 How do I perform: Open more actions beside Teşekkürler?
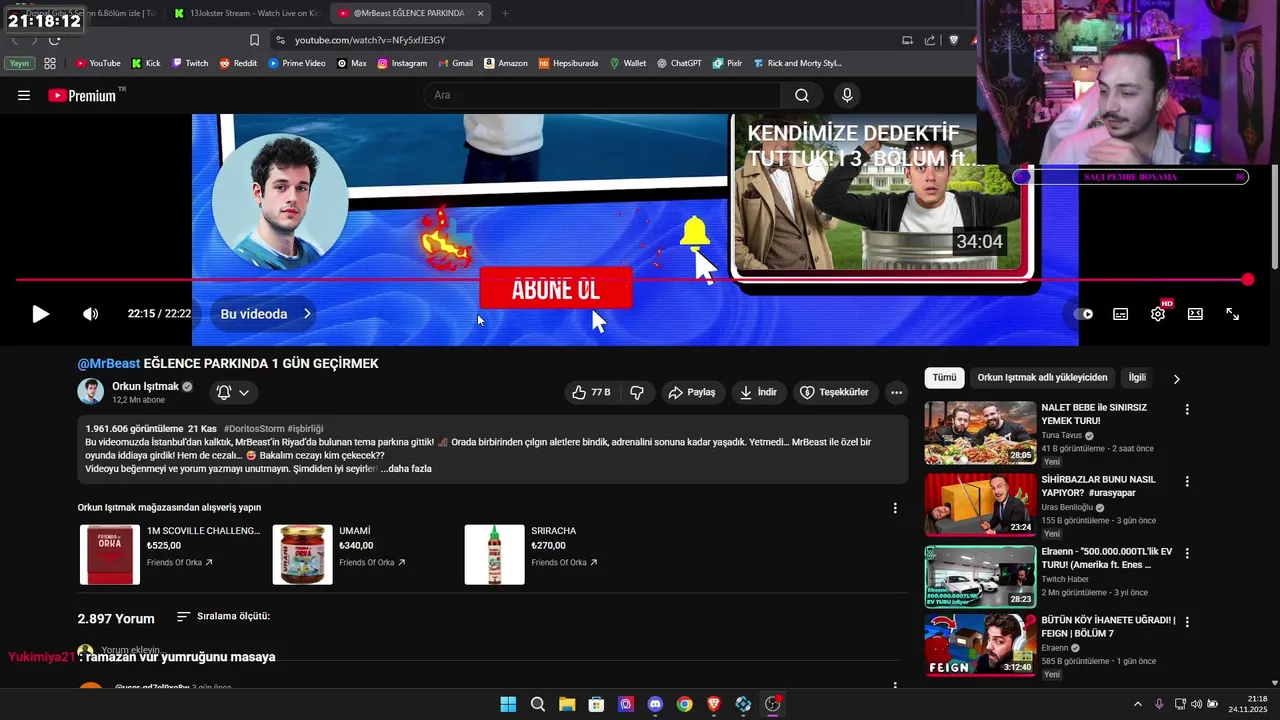[x=896, y=392]
